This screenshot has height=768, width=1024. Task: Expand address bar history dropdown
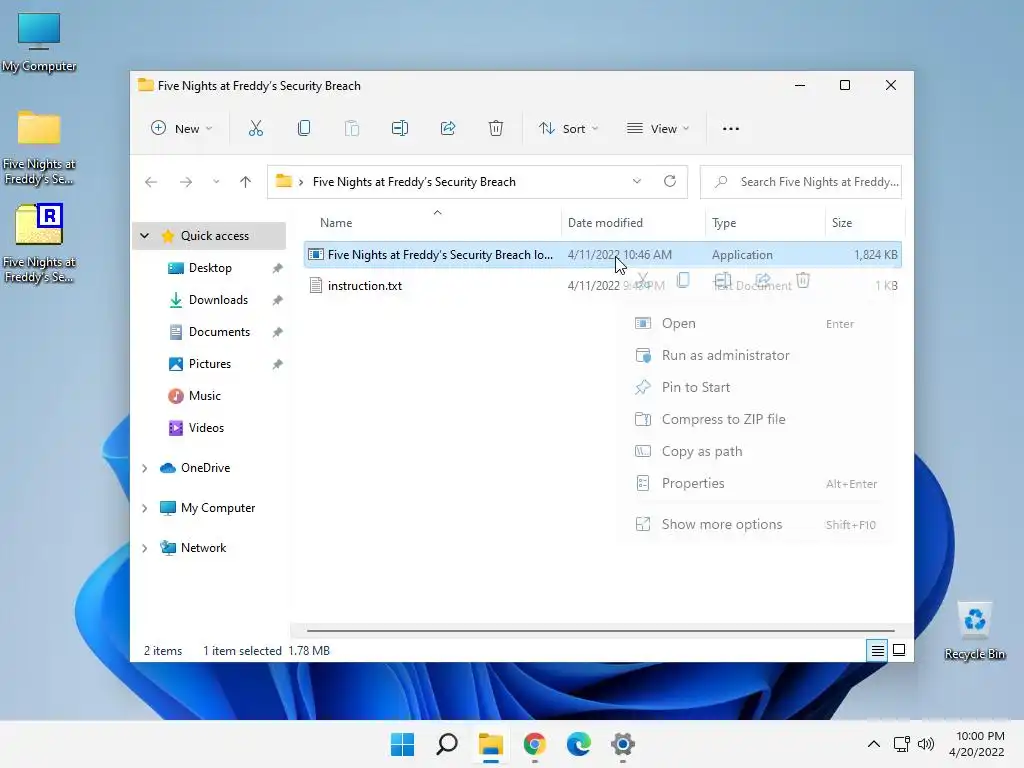(x=637, y=182)
